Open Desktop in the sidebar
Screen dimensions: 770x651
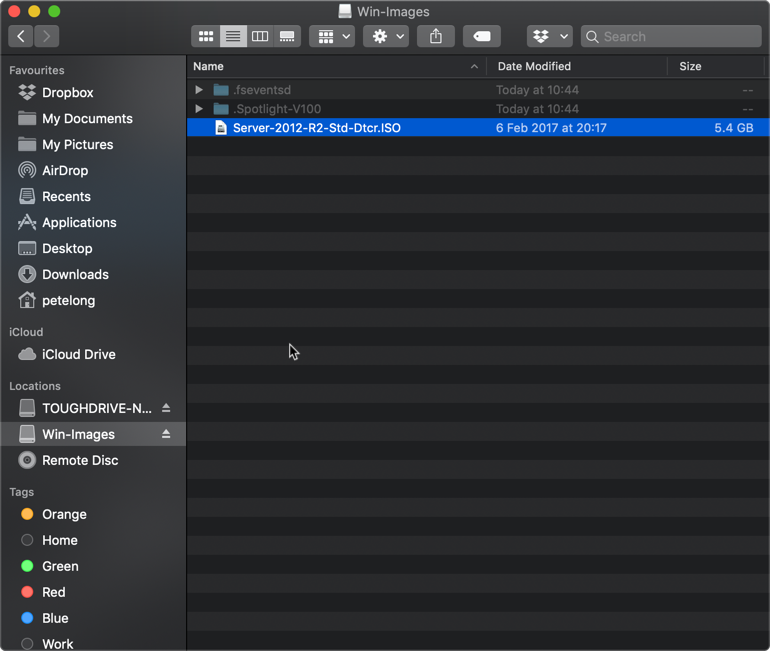(93, 248)
